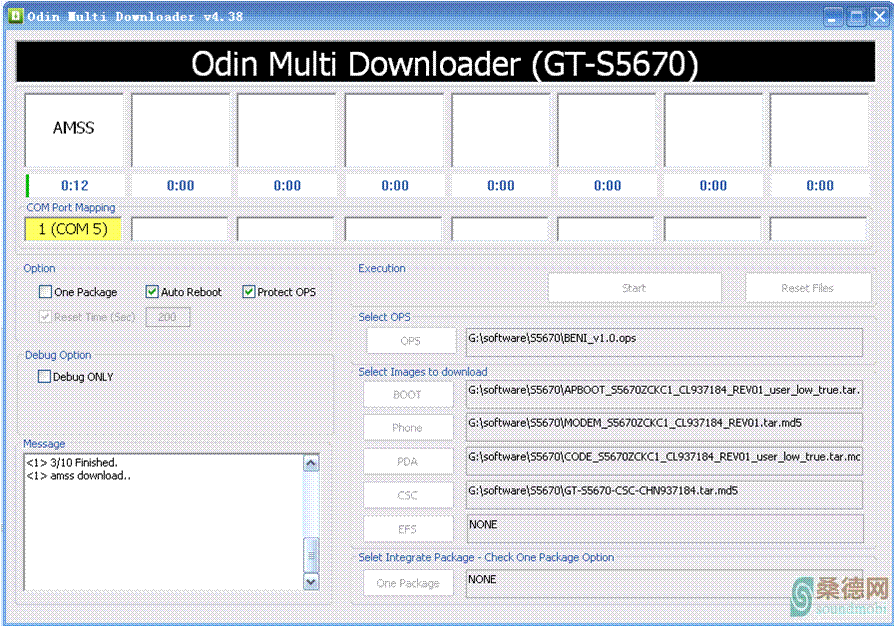Click the Phone path field with MODEM file
The image size is (895, 627).
664,428
